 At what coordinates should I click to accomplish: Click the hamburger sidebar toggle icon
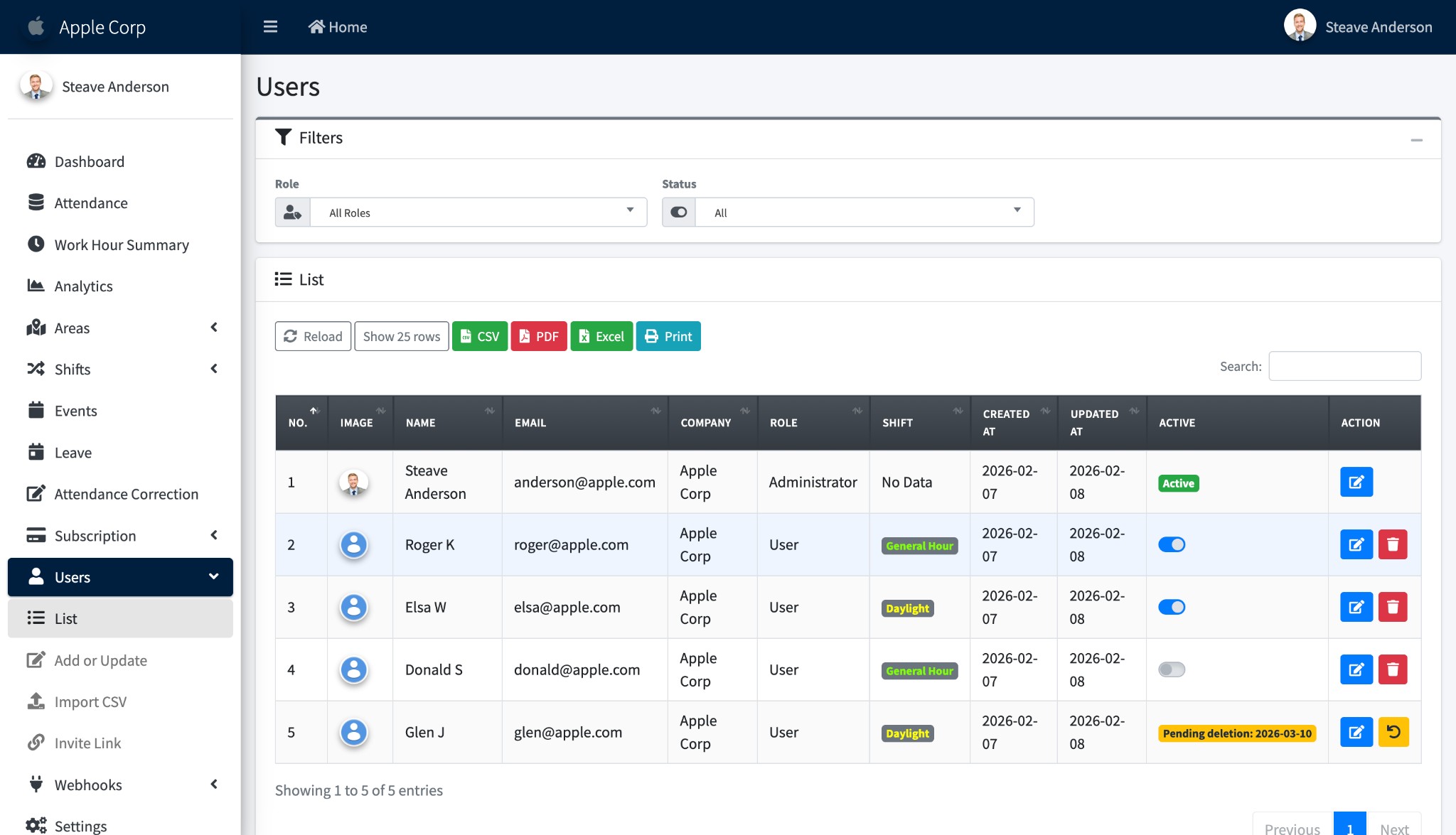pos(270,27)
